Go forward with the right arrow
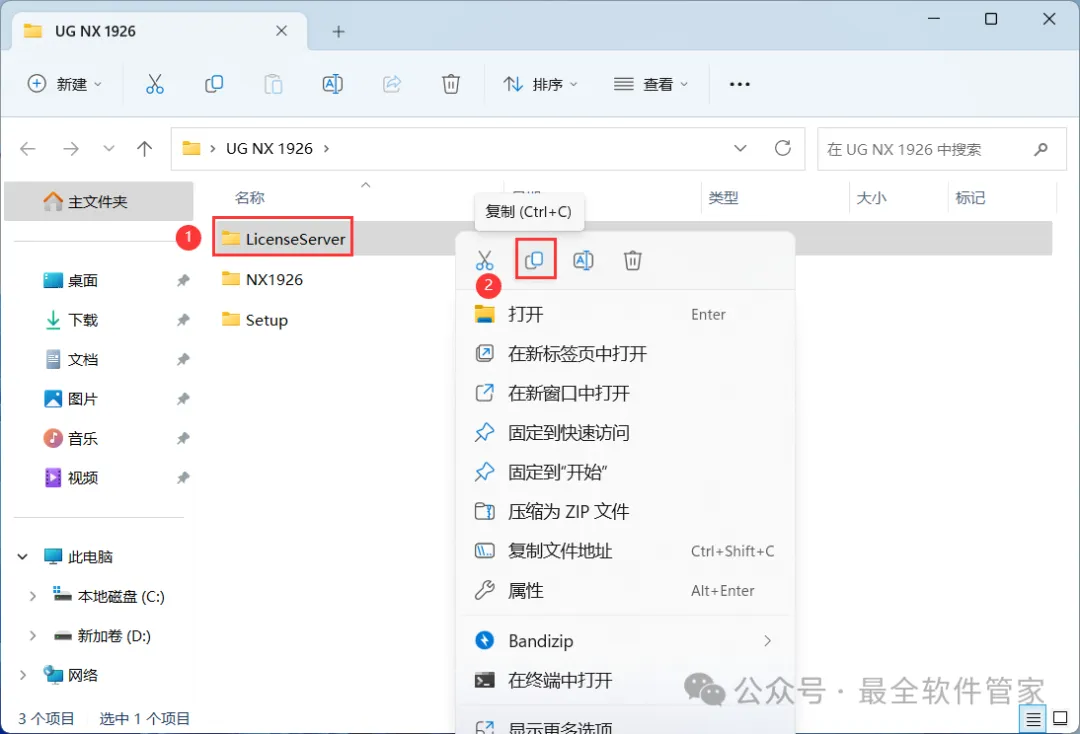 71,148
